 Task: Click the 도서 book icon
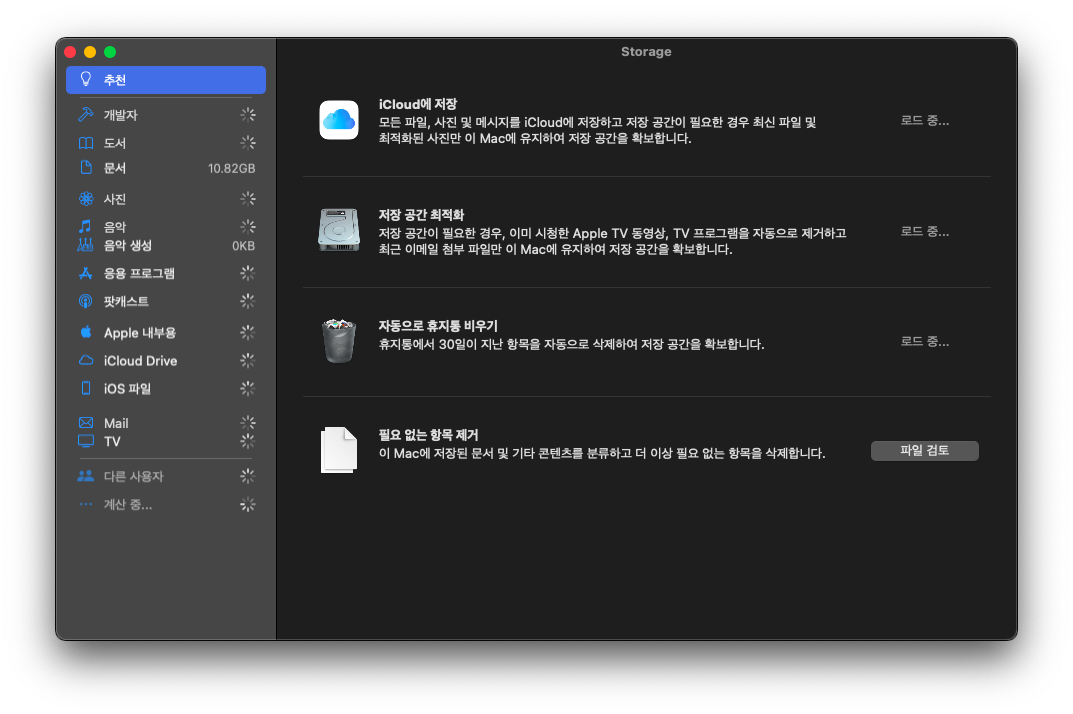point(86,142)
